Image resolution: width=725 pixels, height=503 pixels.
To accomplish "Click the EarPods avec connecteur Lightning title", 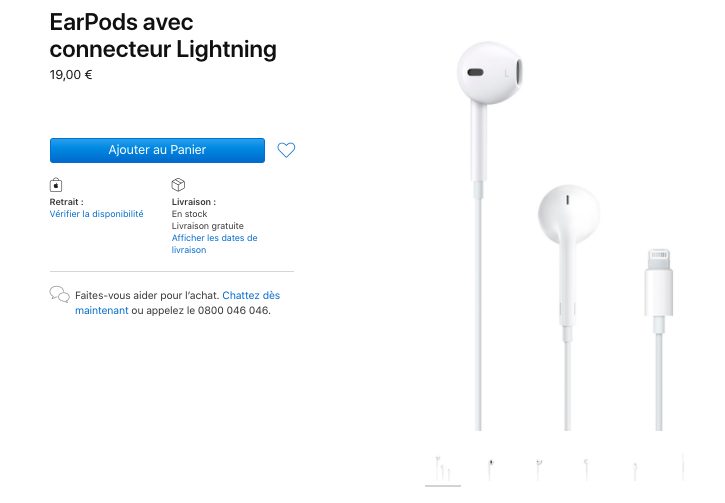I will click(163, 36).
